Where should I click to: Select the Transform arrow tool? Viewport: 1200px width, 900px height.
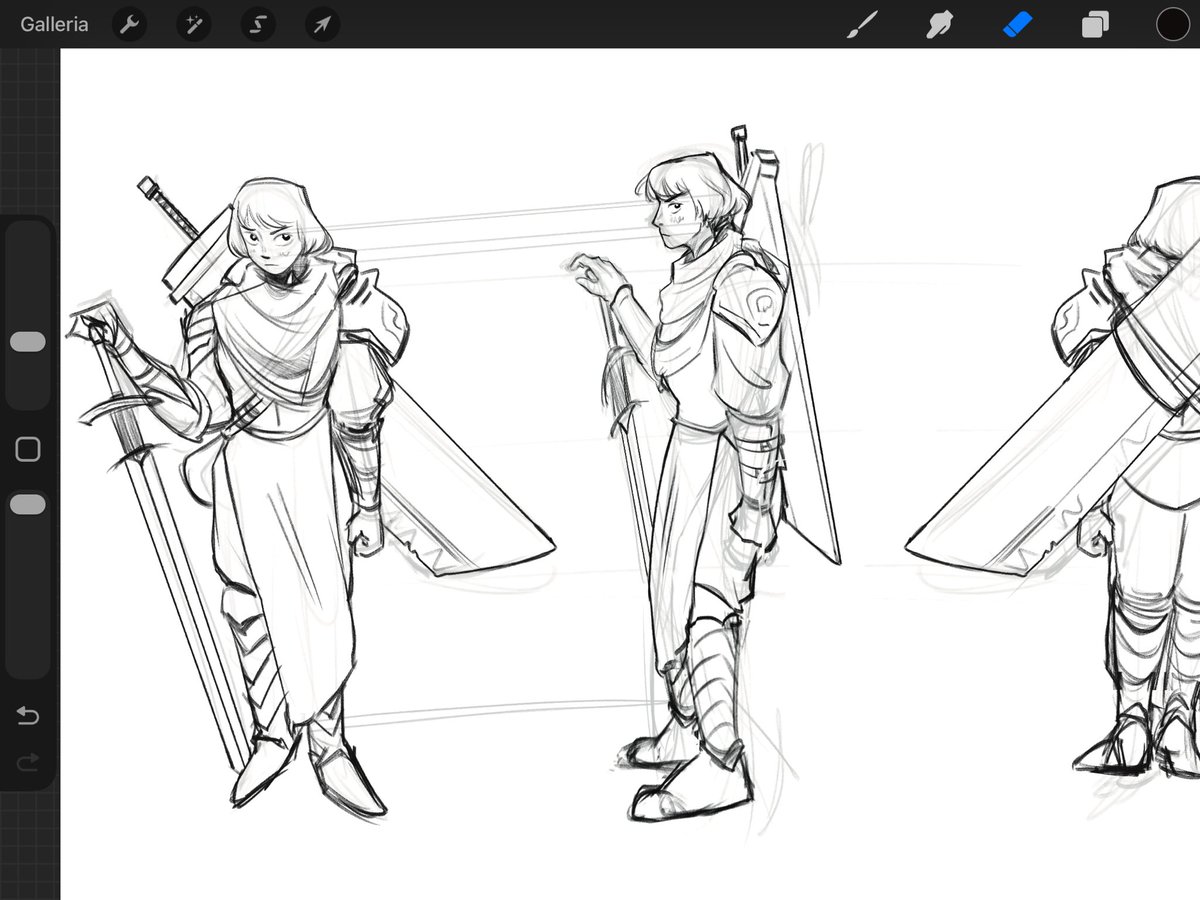tap(321, 24)
